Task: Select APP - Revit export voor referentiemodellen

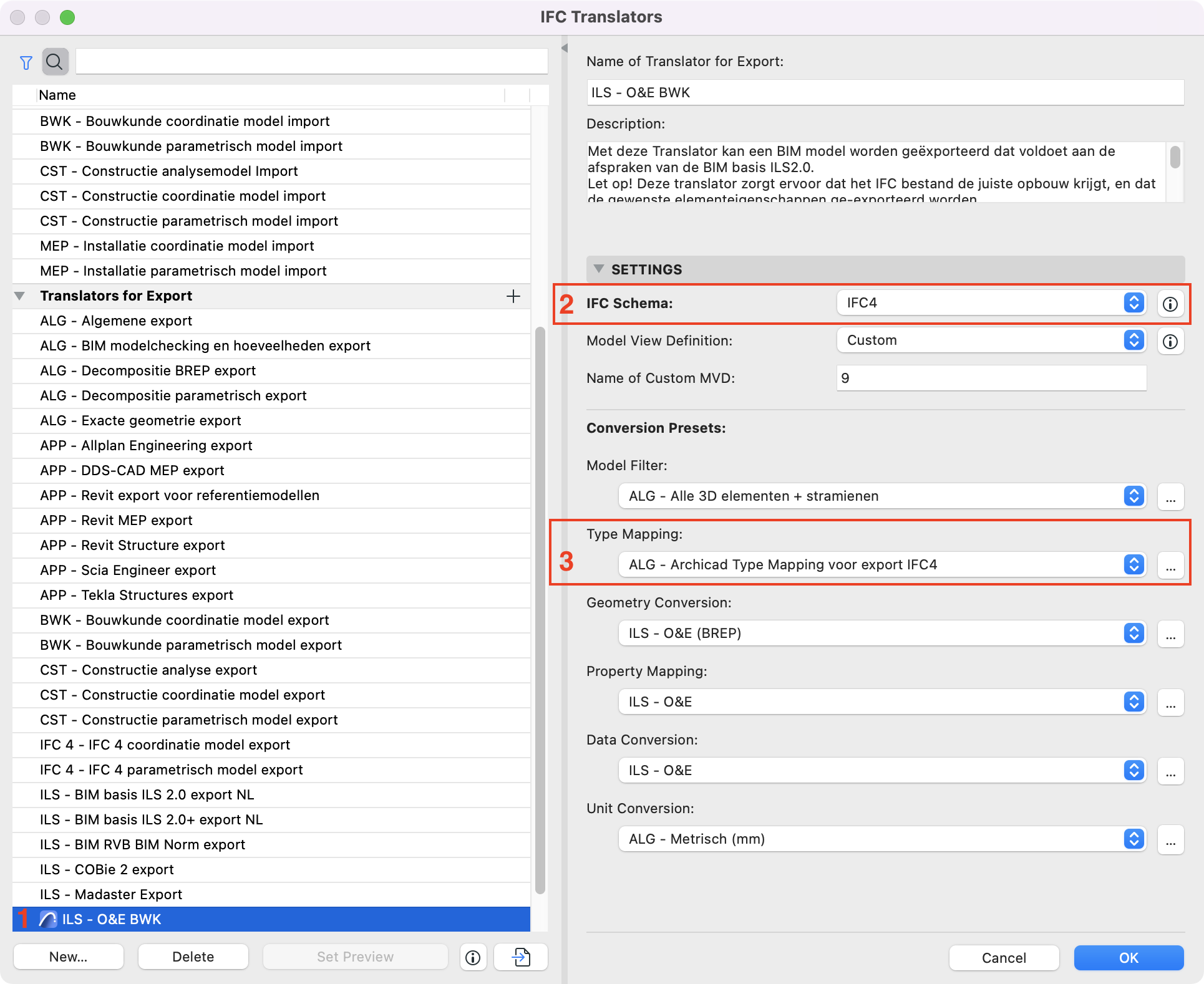Action: pos(271,496)
